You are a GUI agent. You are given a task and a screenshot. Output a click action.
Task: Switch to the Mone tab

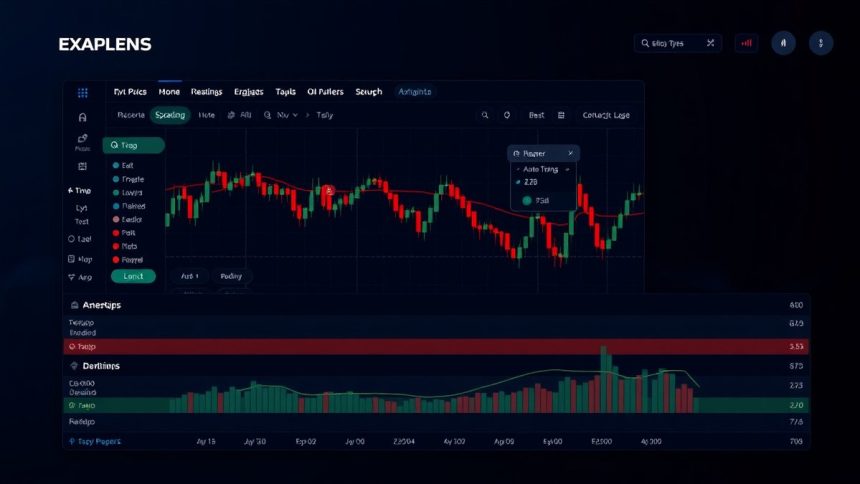pos(168,91)
